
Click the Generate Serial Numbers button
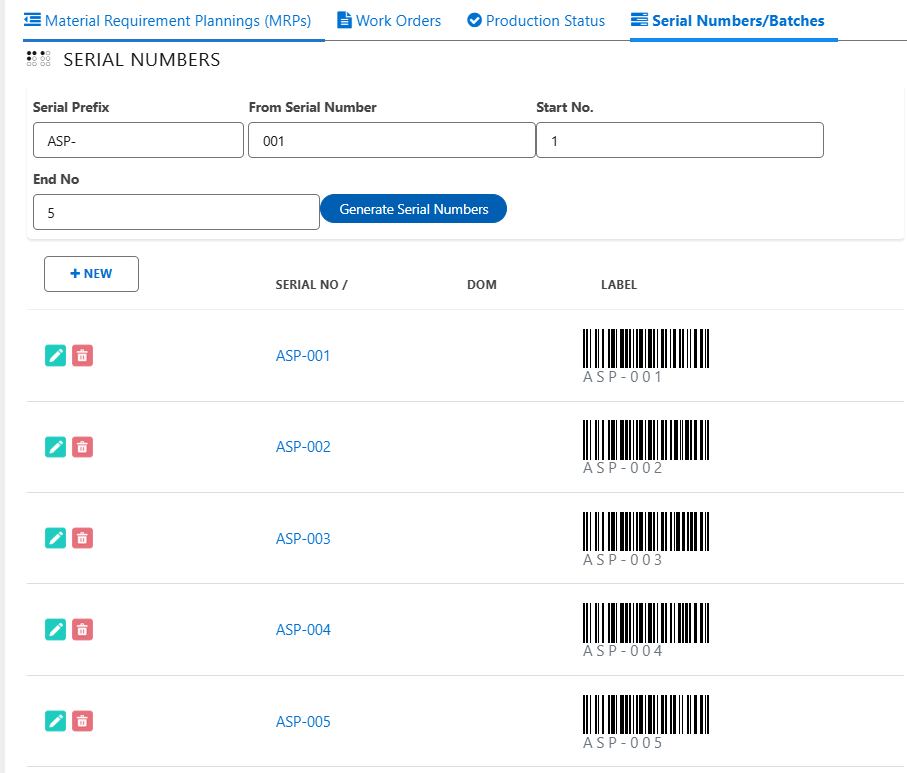click(x=413, y=209)
